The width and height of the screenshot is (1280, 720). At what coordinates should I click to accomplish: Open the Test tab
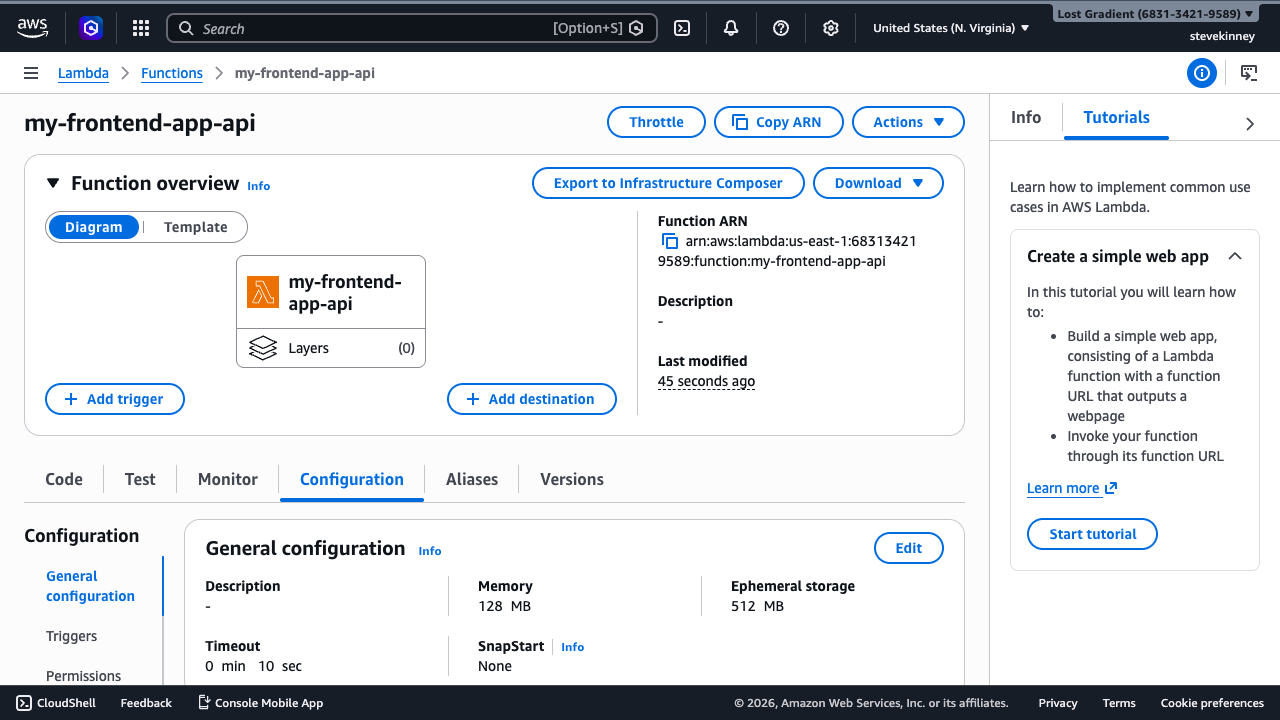[x=140, y=479]
